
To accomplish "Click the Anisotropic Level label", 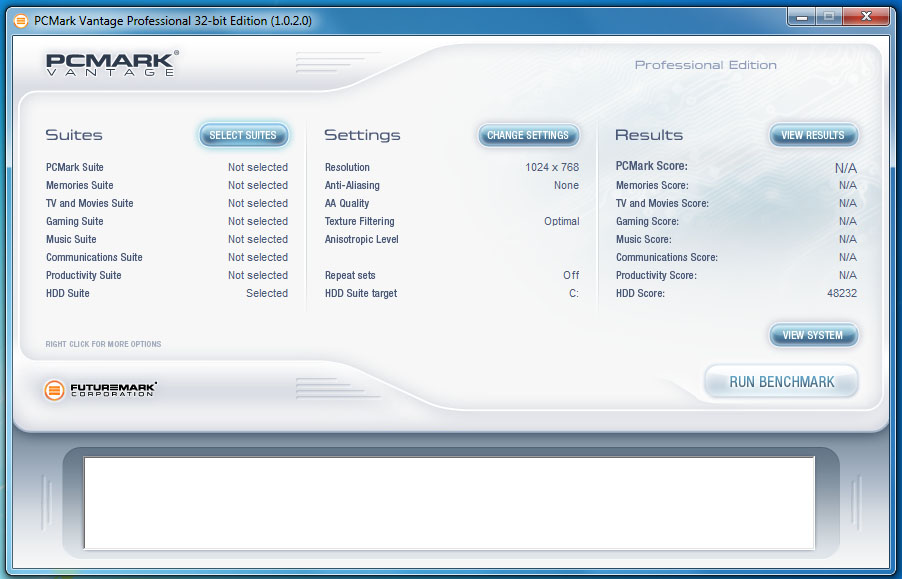I will pos(362,239).
